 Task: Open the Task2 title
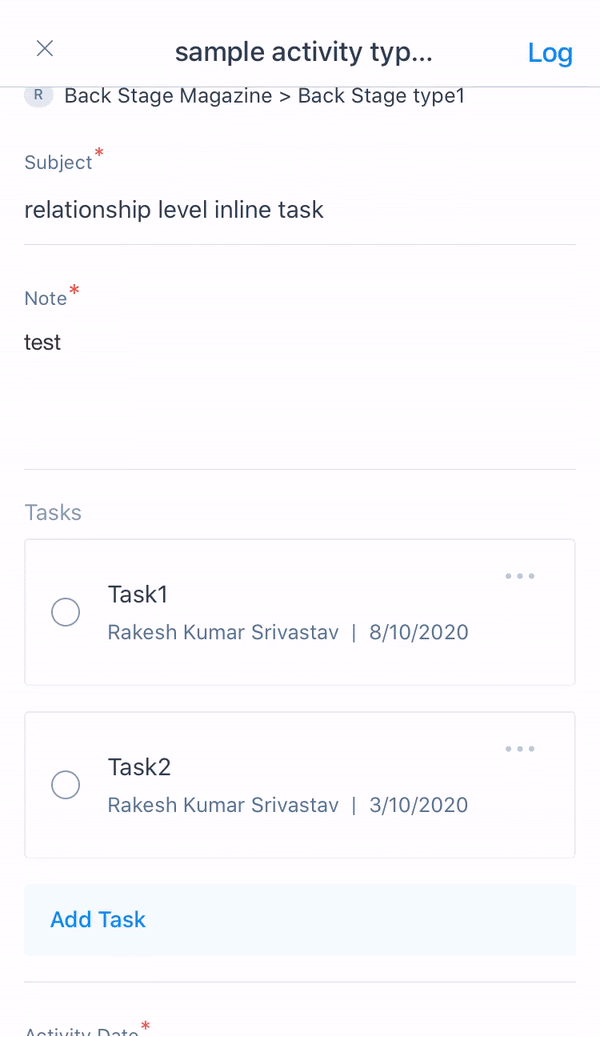click(139, 767)
